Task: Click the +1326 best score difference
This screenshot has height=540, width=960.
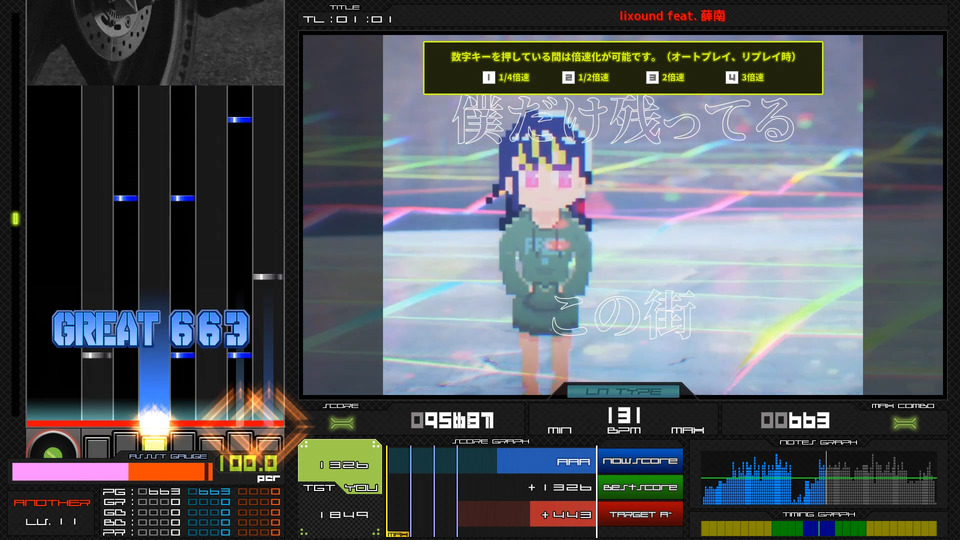Action: pos(560,488)
